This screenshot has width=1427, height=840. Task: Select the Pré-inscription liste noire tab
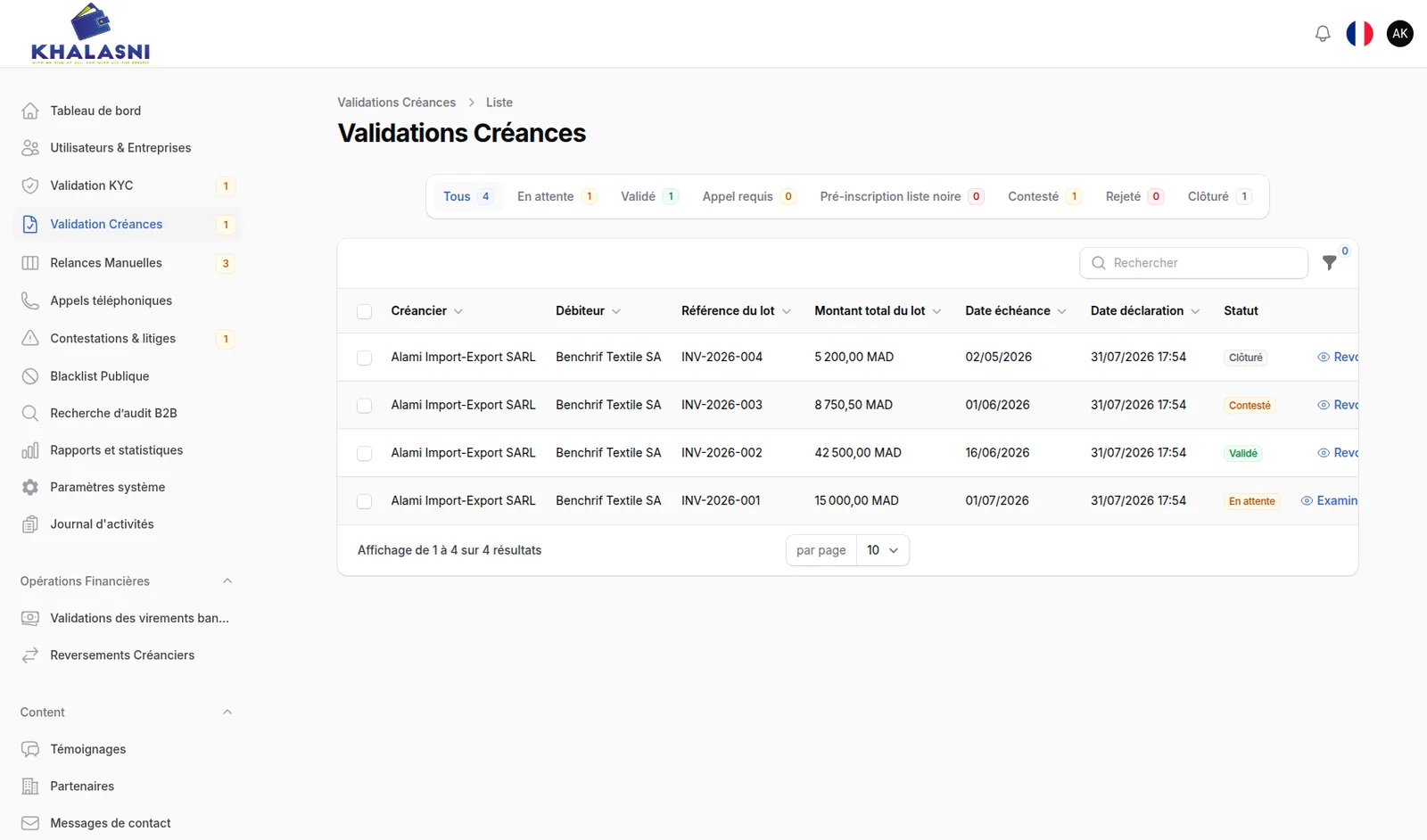pos(901,196)
